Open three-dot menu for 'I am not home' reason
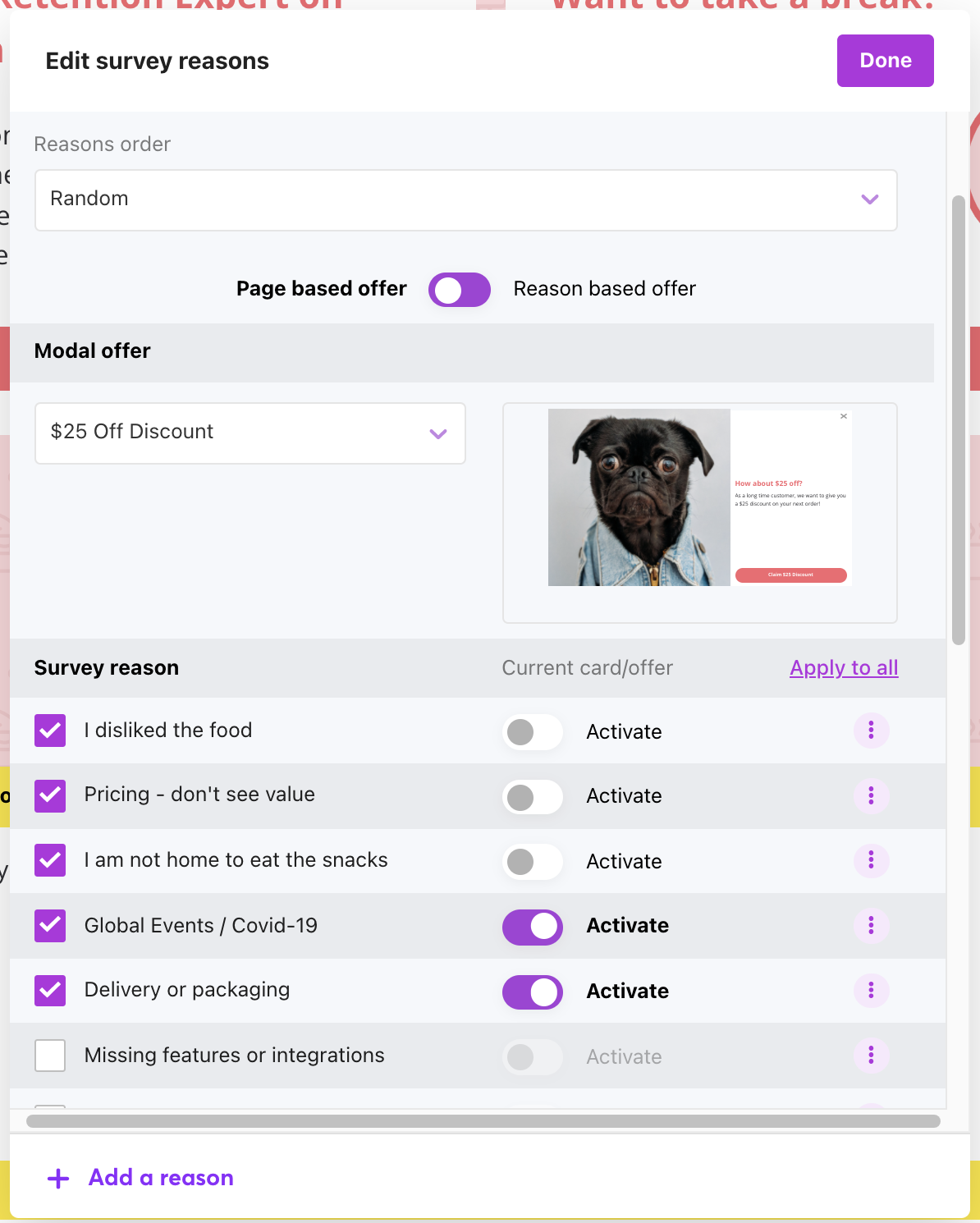980x1223 pixels. 871,860
